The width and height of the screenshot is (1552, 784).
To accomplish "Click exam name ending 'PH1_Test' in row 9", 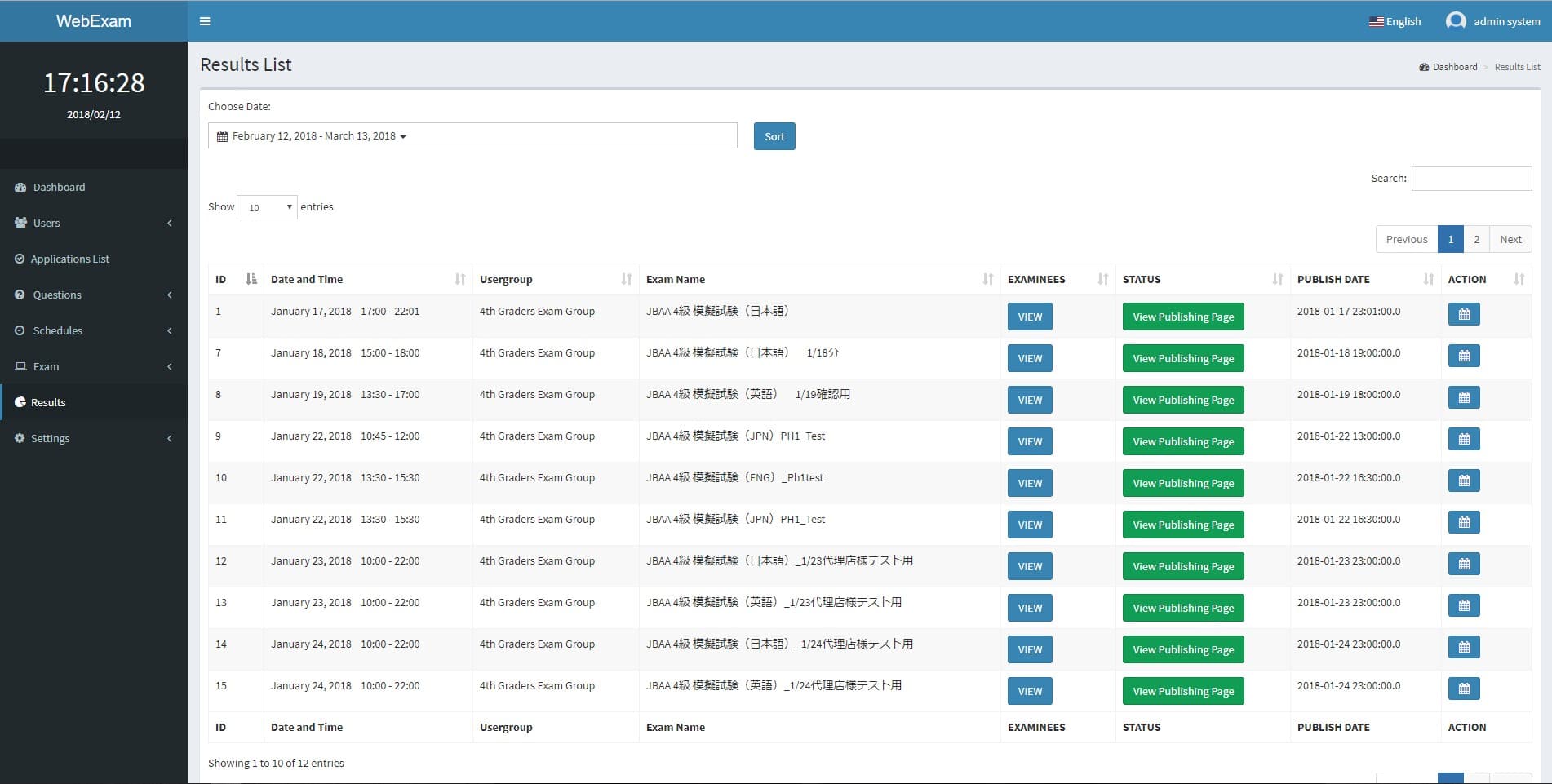I will [735, 436].
